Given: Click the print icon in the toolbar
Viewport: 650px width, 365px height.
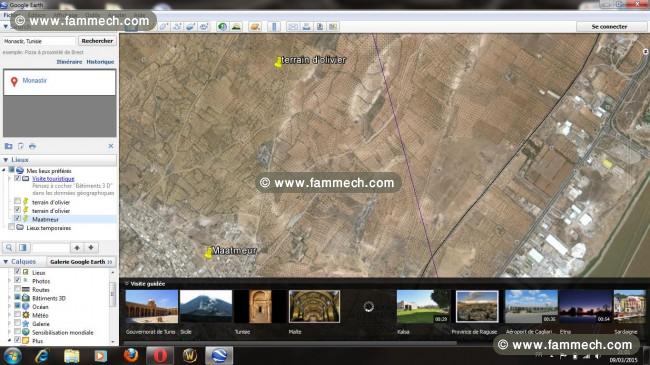Looking at the screenshot, I should (x=306, y=27).
